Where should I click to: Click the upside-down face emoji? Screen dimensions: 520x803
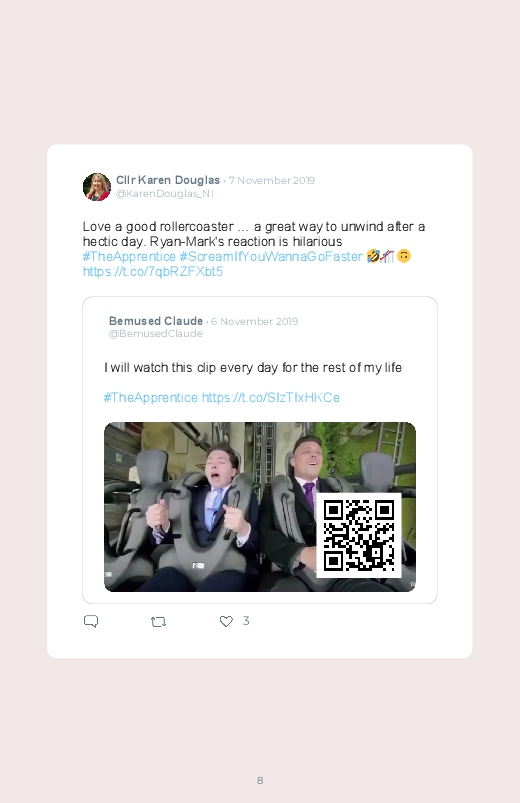coord(404,256)
